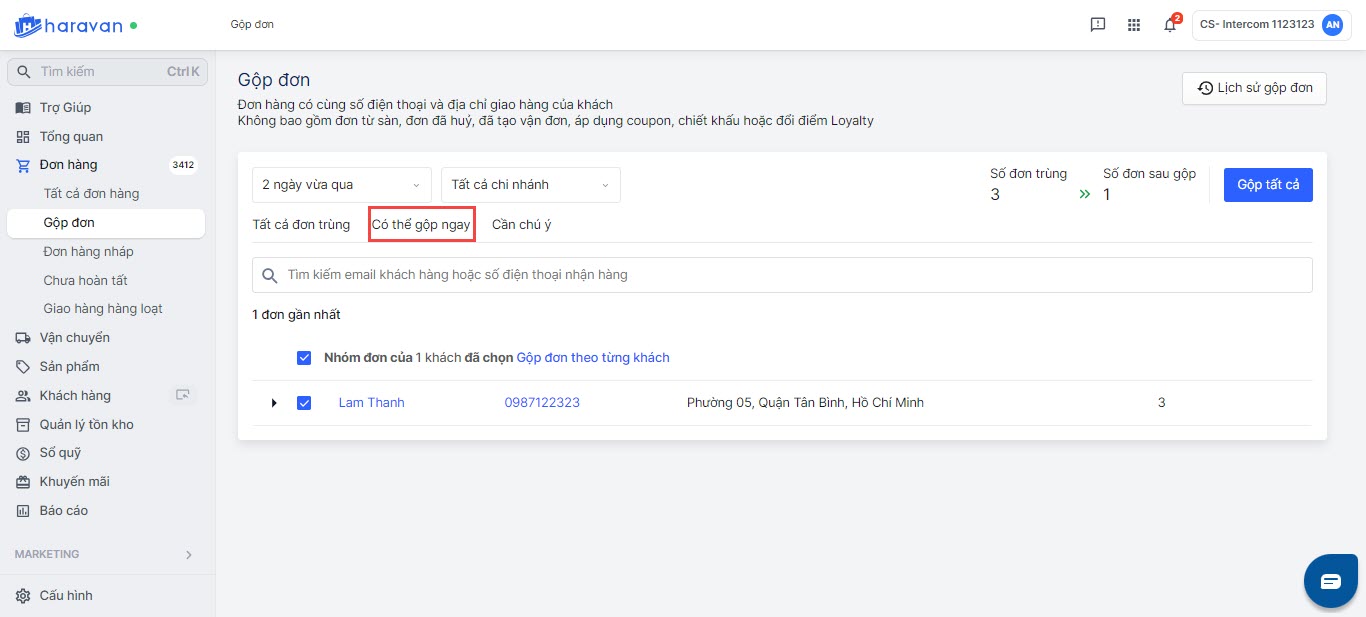Click the Sổ quỹ dollar icon
Image resolution: width=1366 pixels, height=617 pixels.
pos(23,453)
